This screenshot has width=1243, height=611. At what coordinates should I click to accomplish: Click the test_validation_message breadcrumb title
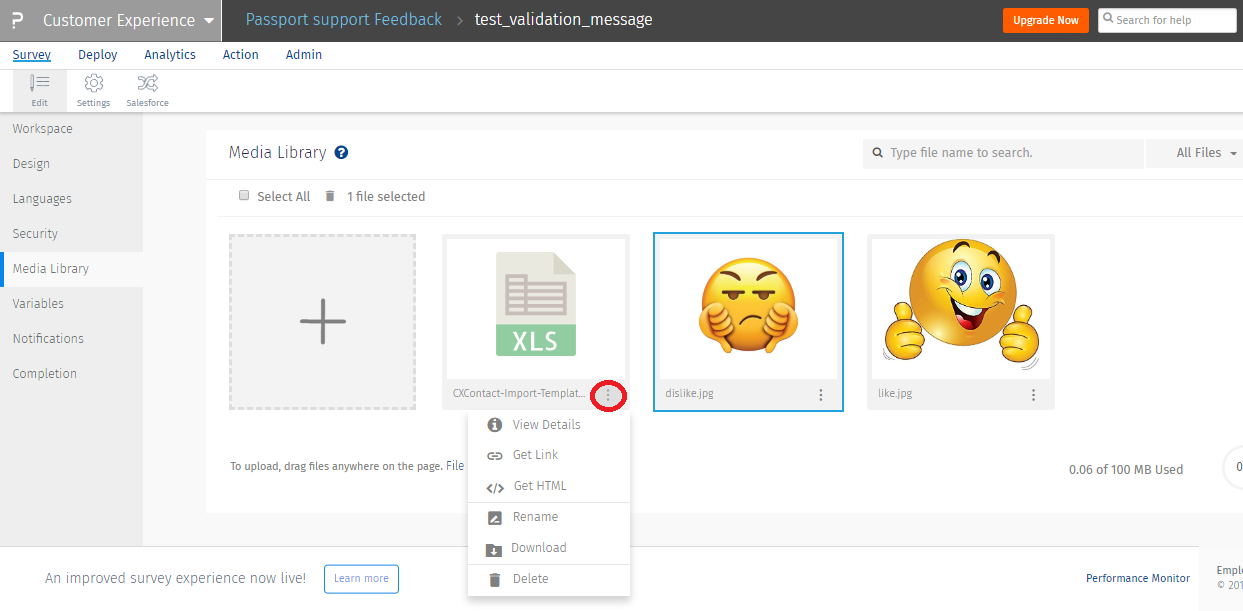563,19
